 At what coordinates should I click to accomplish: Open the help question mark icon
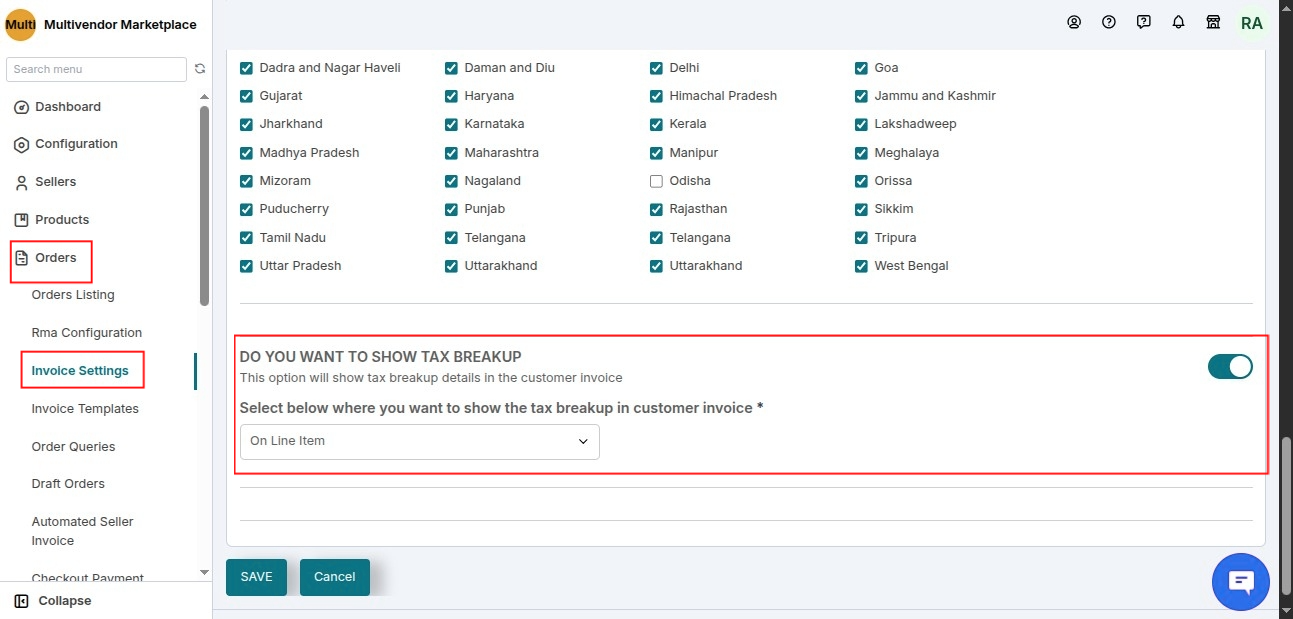pos(1109,22)
